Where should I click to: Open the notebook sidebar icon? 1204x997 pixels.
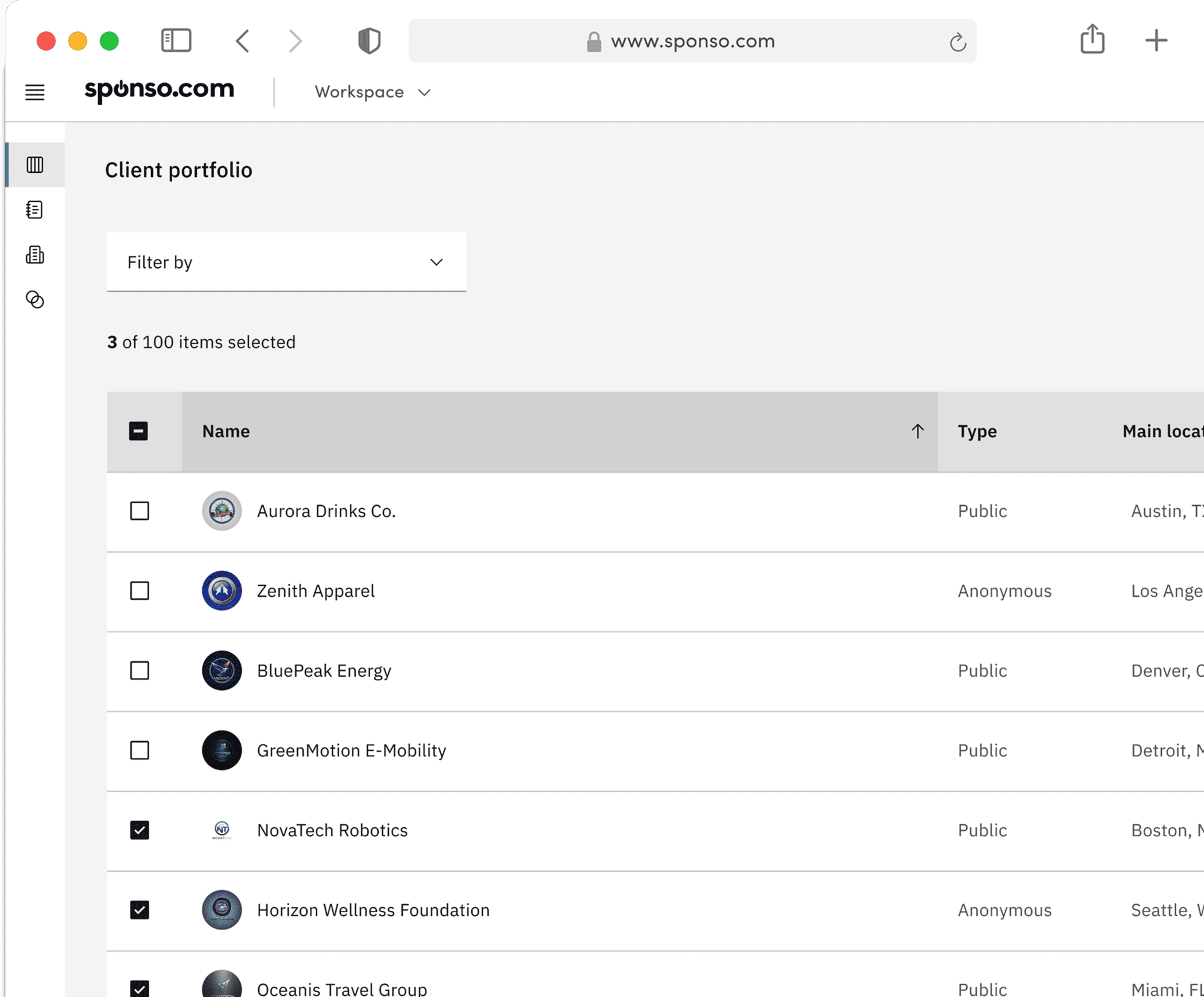[x=35, y=210]
